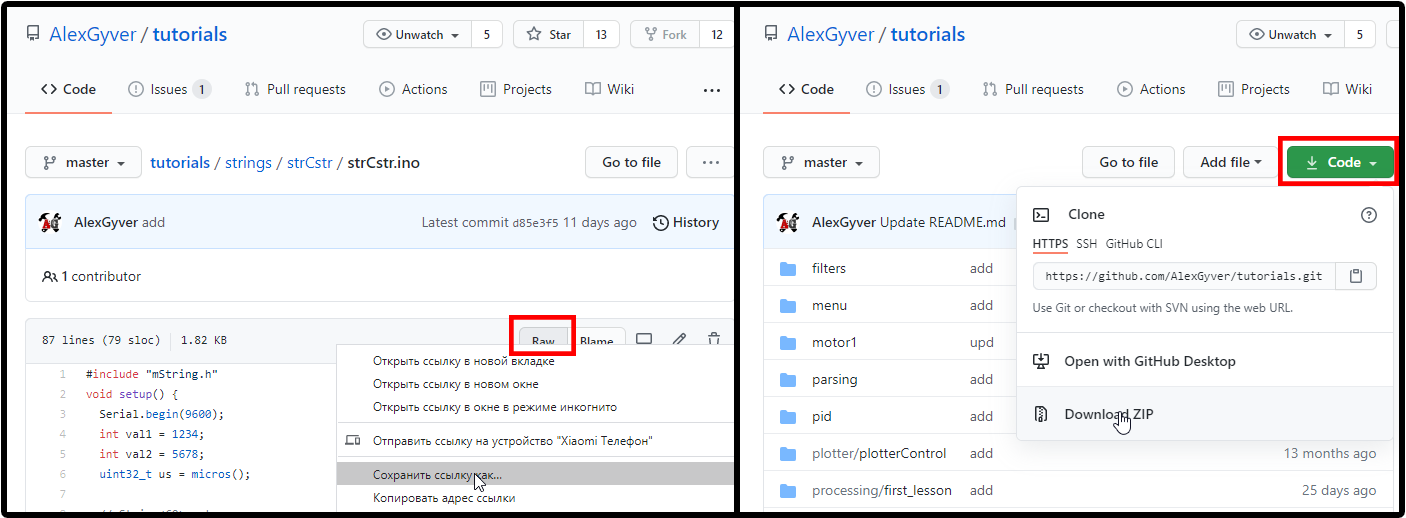Click the '1 contributor' text
The image size is (1406, 518).
[x=102, y=276]
